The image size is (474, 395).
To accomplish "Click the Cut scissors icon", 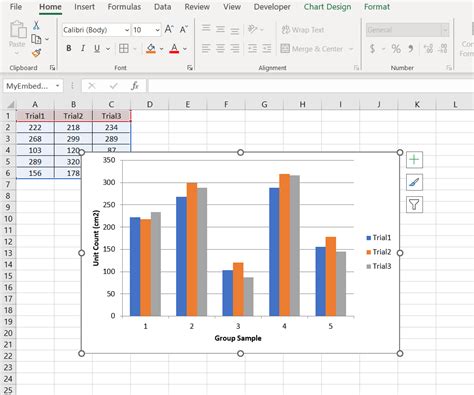I will [x=36, y=25].
